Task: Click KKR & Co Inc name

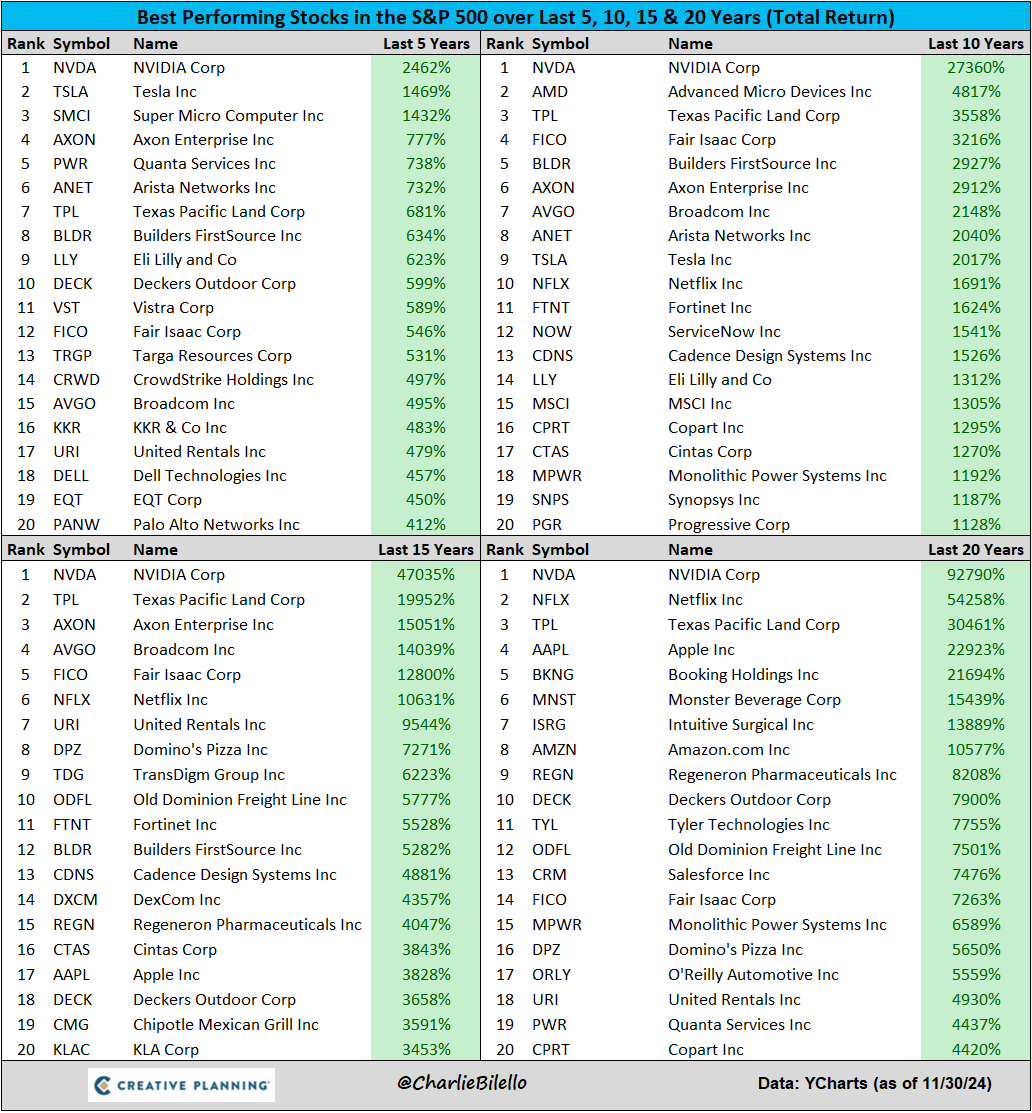Action: pyautogui.click(x=180, y=428)
